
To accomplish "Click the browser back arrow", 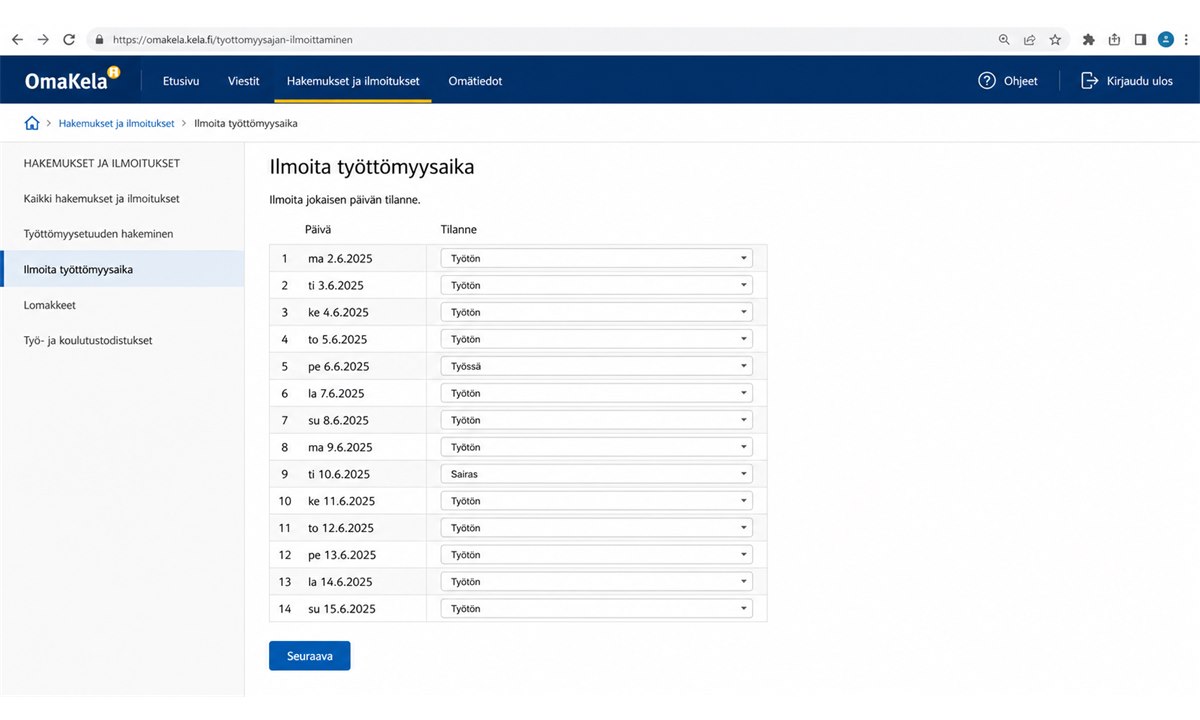I will click(17, 40).
